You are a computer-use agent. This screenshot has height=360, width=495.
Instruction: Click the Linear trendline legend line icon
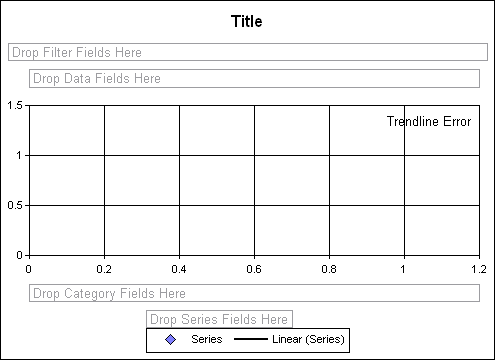coord(251,339)
